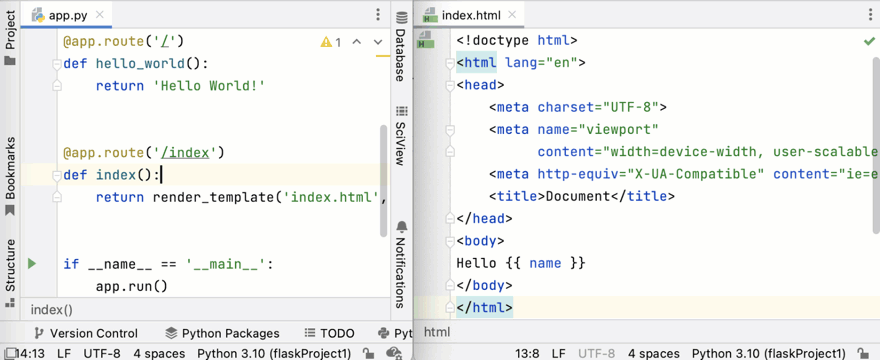Open the inspections widget icon in app.py status bar
The image size is (880, 360).
click(393, 353)
